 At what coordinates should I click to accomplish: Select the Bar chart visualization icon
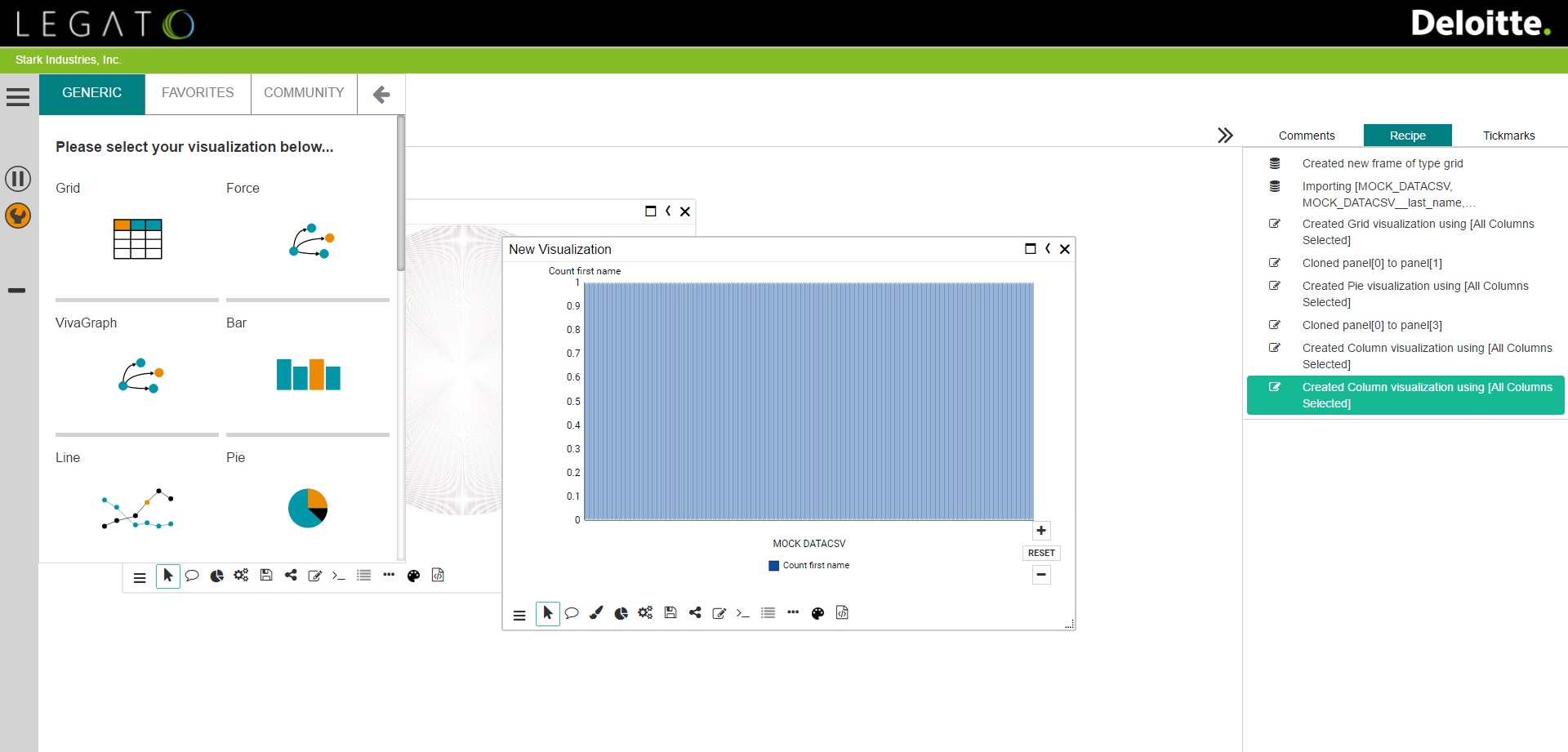[x=308, y=374]
